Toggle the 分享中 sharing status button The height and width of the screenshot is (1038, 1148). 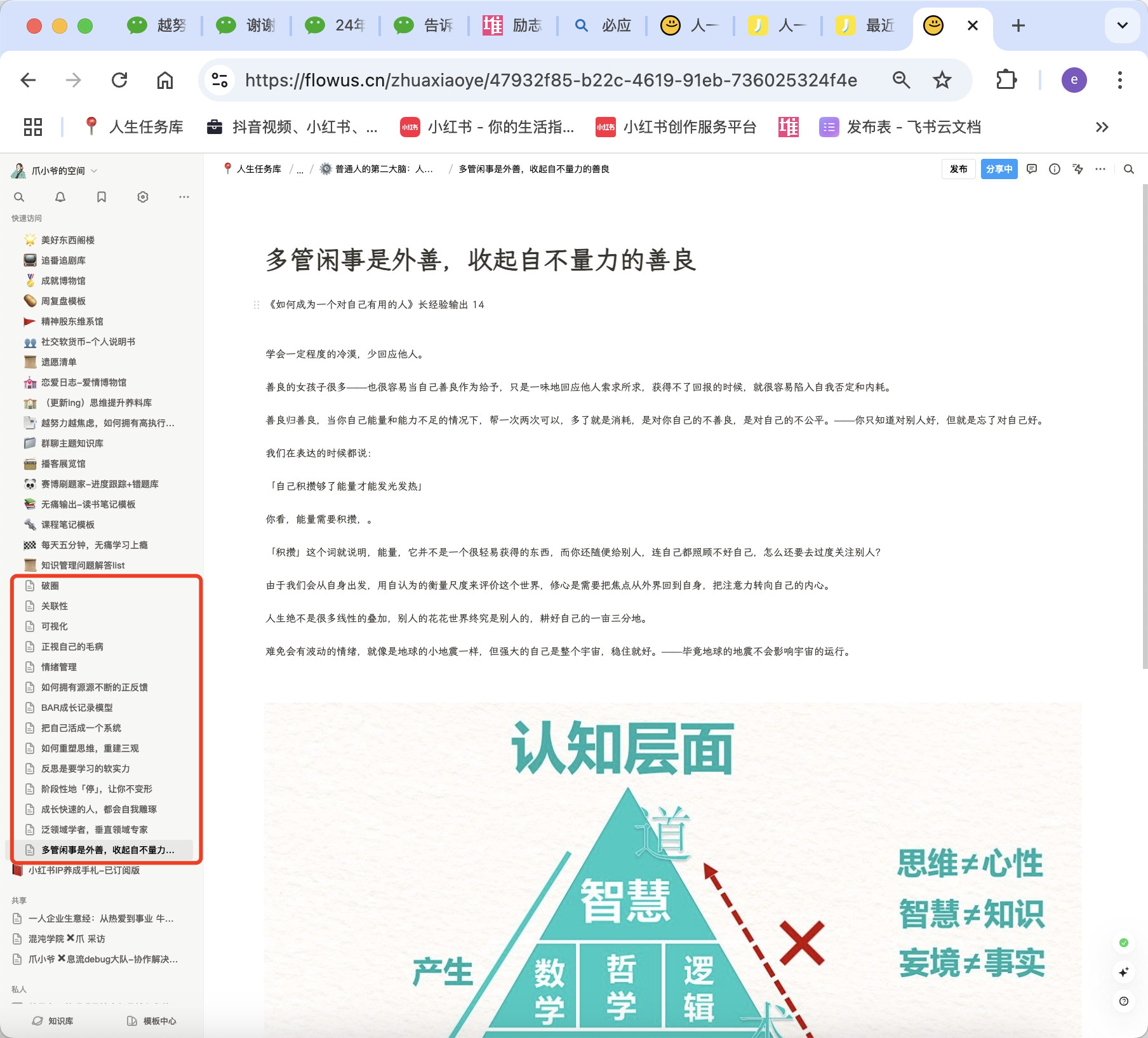point(999,169)
